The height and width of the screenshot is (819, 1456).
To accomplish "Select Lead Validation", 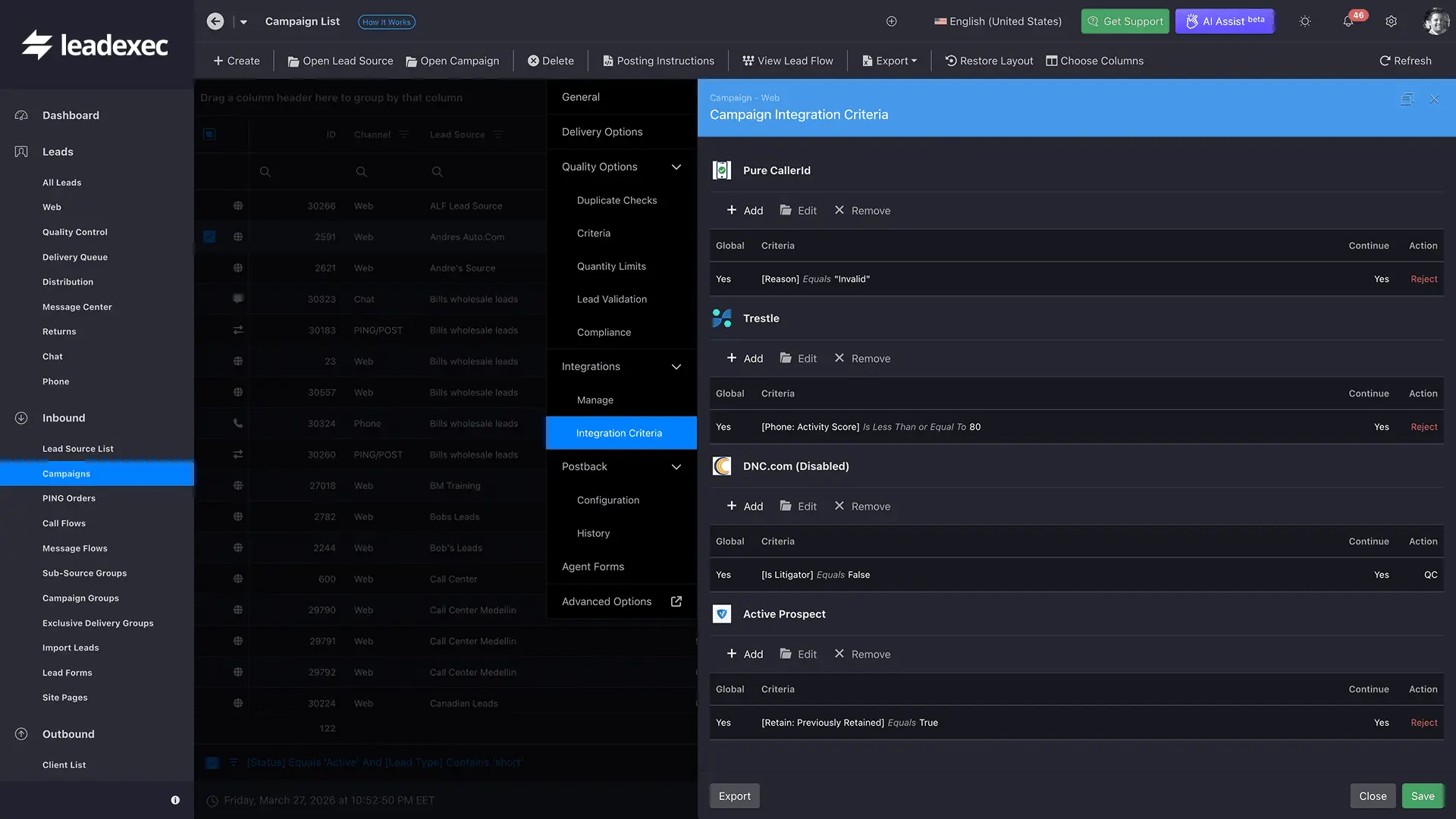I will [x=611, y=300].
